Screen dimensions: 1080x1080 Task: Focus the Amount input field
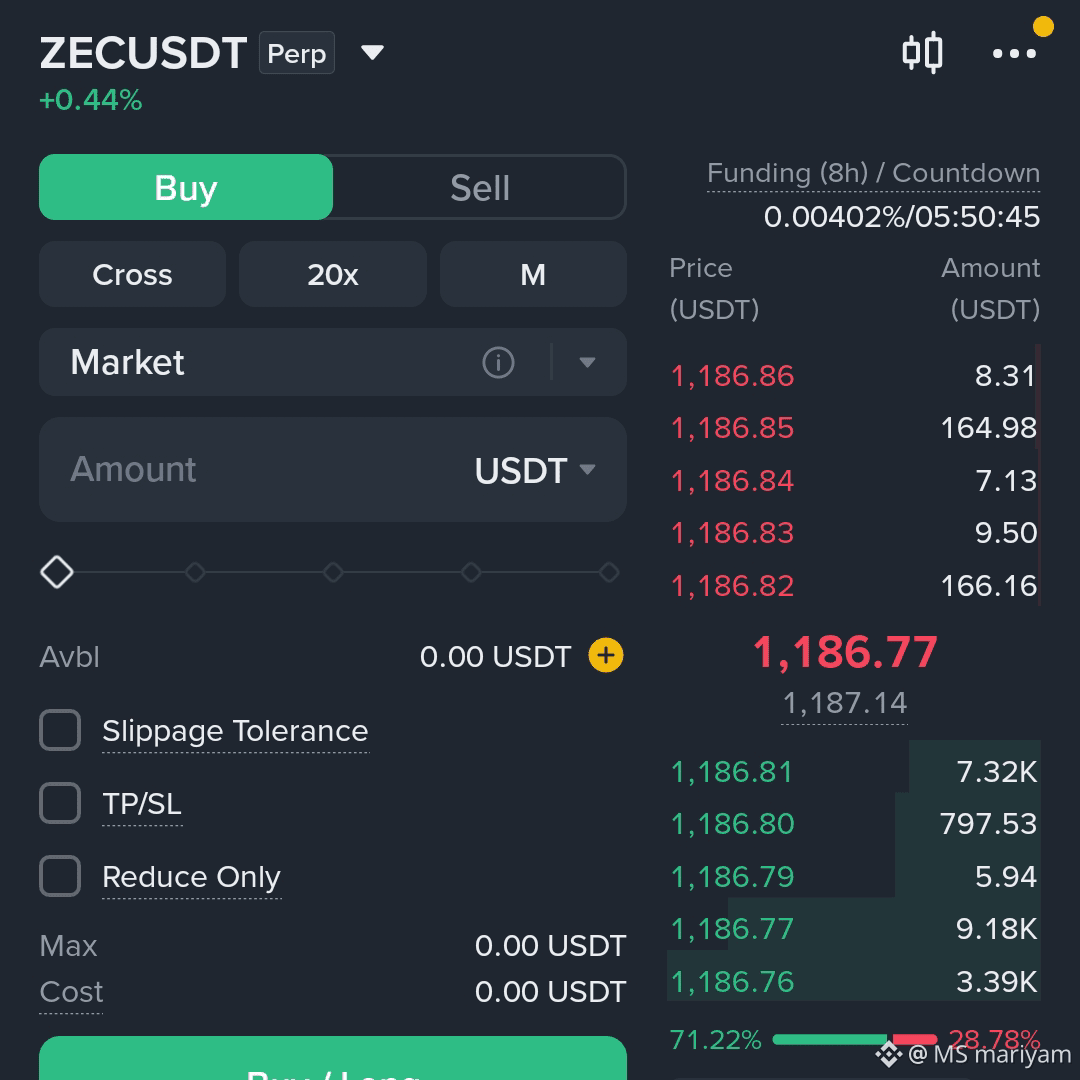[333, 469]
